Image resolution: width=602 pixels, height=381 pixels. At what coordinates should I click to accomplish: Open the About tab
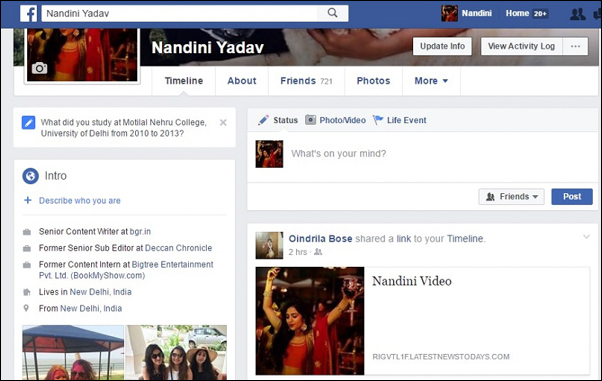pyautogui.click(x=242, y=81)
